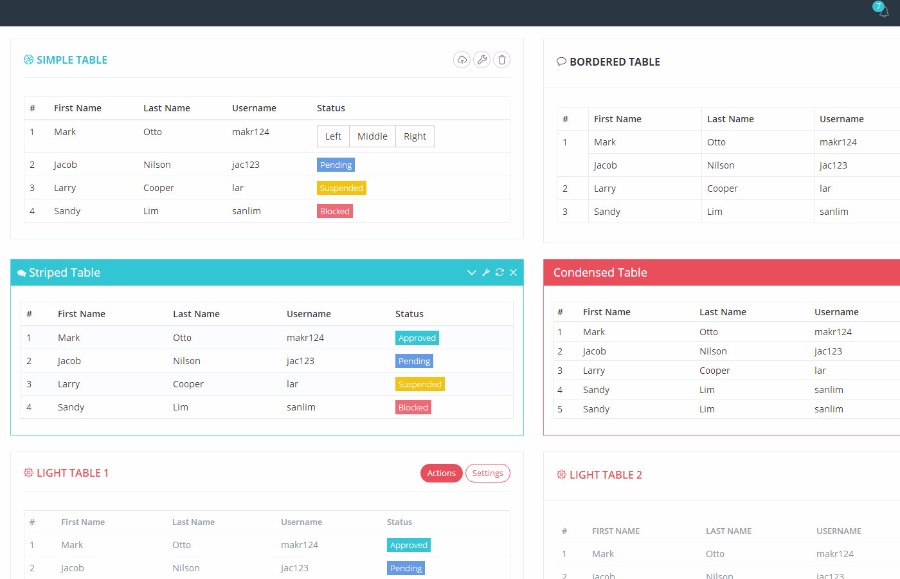
Task: Click the Approved badge in Striped Table
Action: coord(417,338)
